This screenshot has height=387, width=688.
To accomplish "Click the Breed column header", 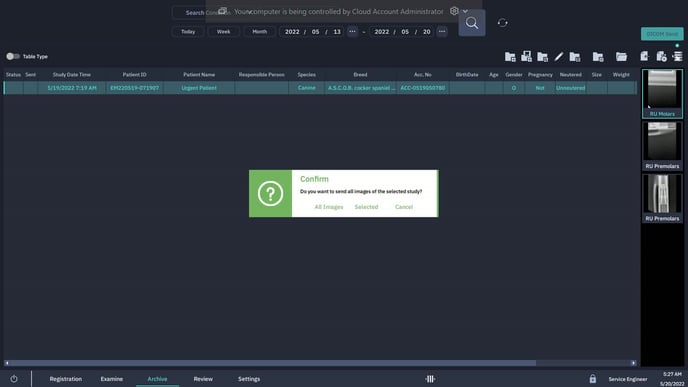I will click(360, 75).
